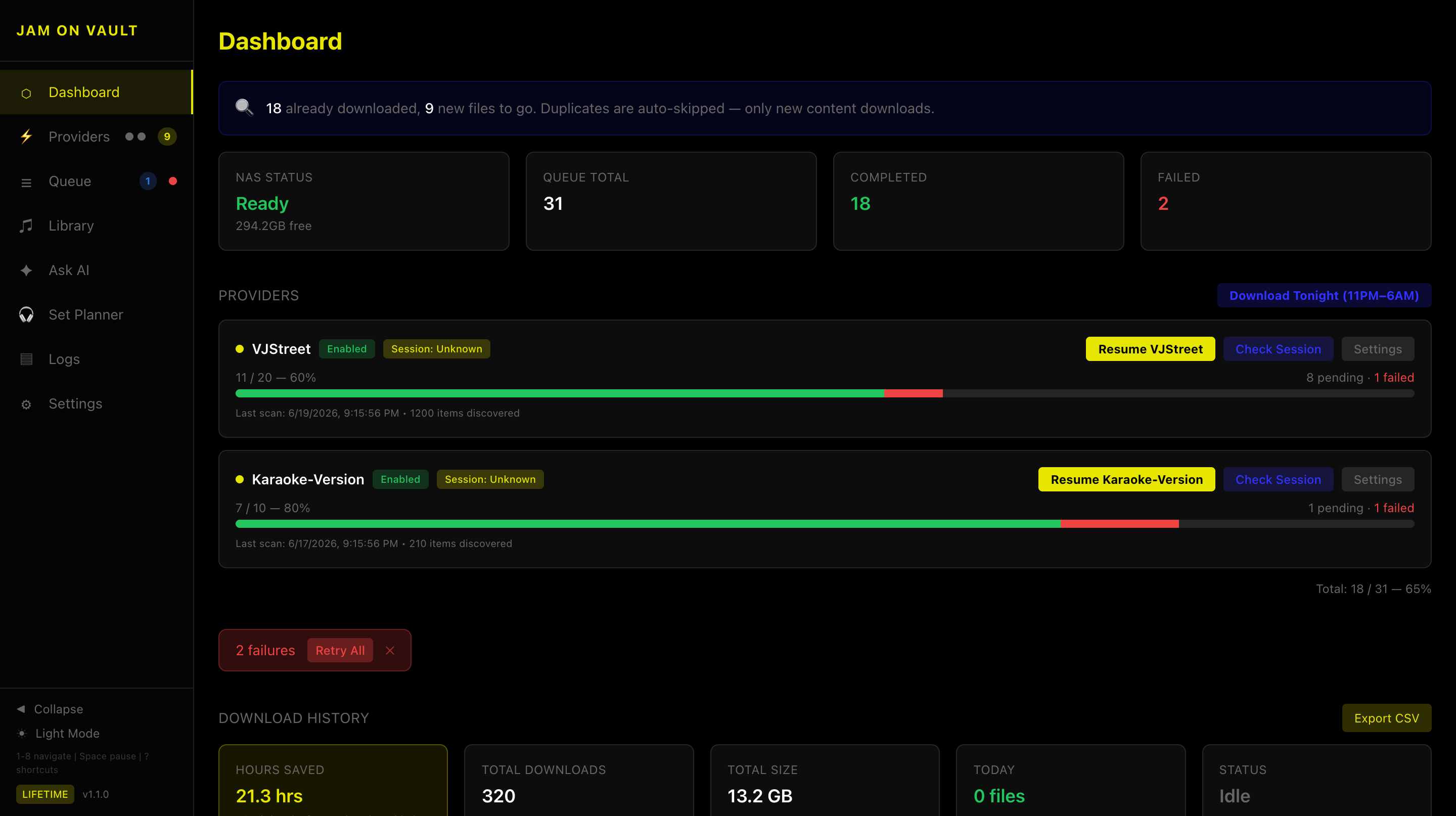Click the Light Mode sun icon
The image size is (1456, 816).
click(x=21, y=734)
